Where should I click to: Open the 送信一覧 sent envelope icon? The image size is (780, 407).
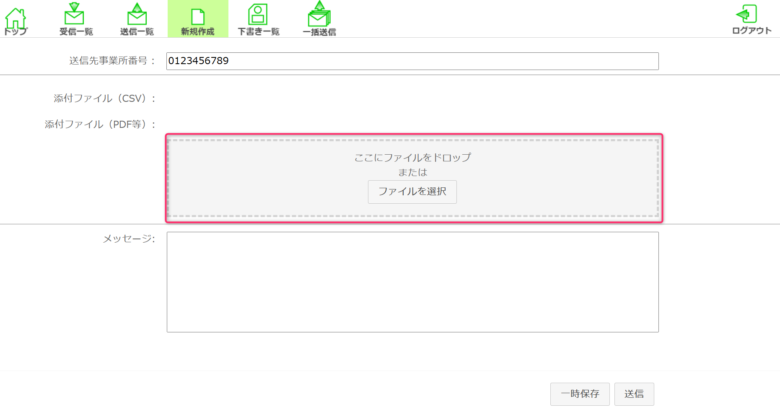click(137, 14)
